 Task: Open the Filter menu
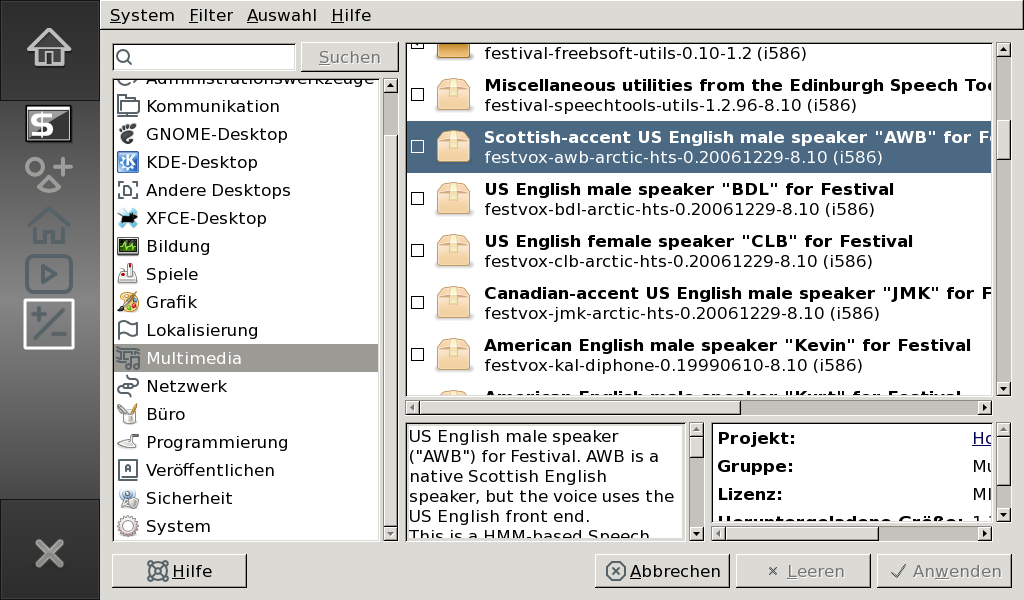(210, 15)
